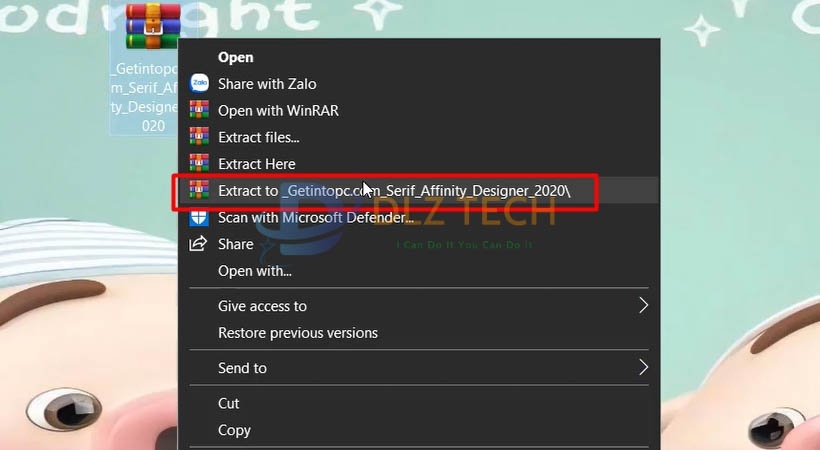This screenshot has height=450, width=820.
Task: Extract to _Getintopc.com_Serif_Affinity_Designer_2020 folder
Action: [x=418, y=190]
